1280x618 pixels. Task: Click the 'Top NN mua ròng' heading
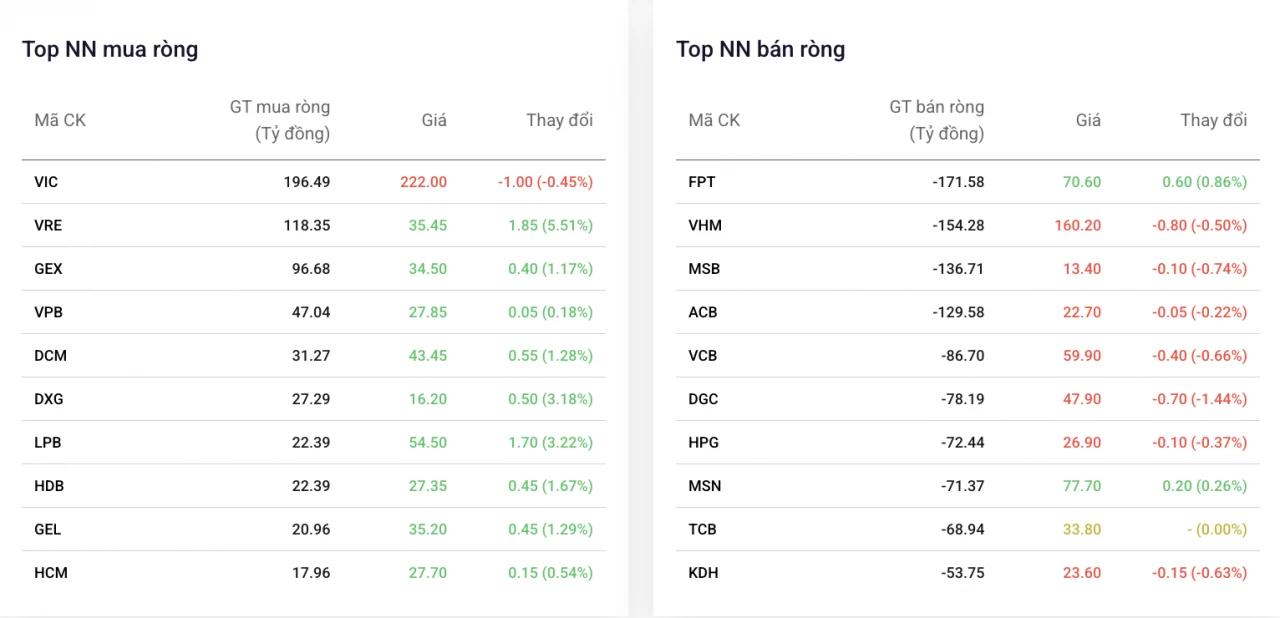[110, 49]
